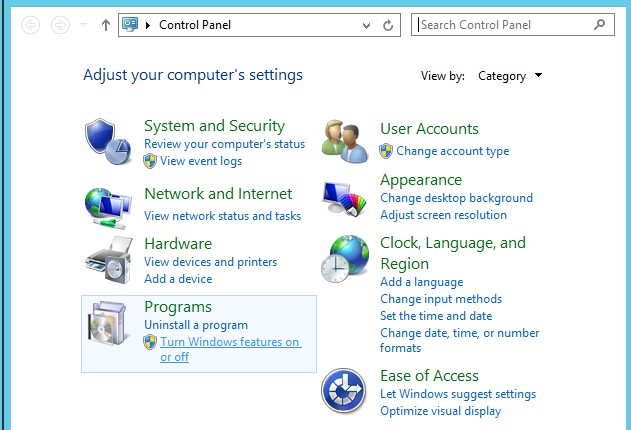Viewport: 631px width, 430px height.
Task: Click Add a language
Action: click(x=422, y=282)
